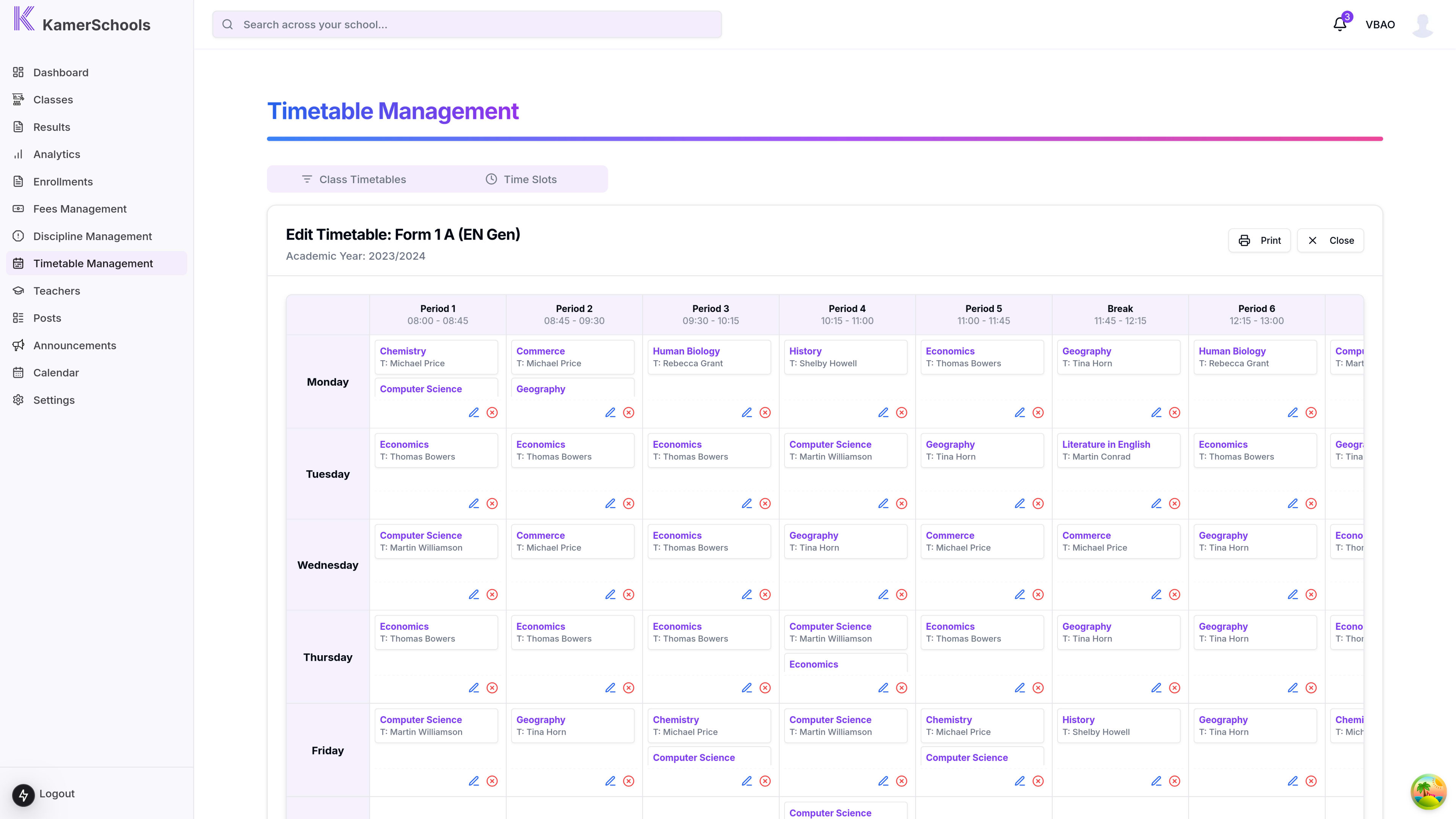Viewport: 1456px width, 819px height.
Task: Click the user profile avatar
Action: (1423, 24)
